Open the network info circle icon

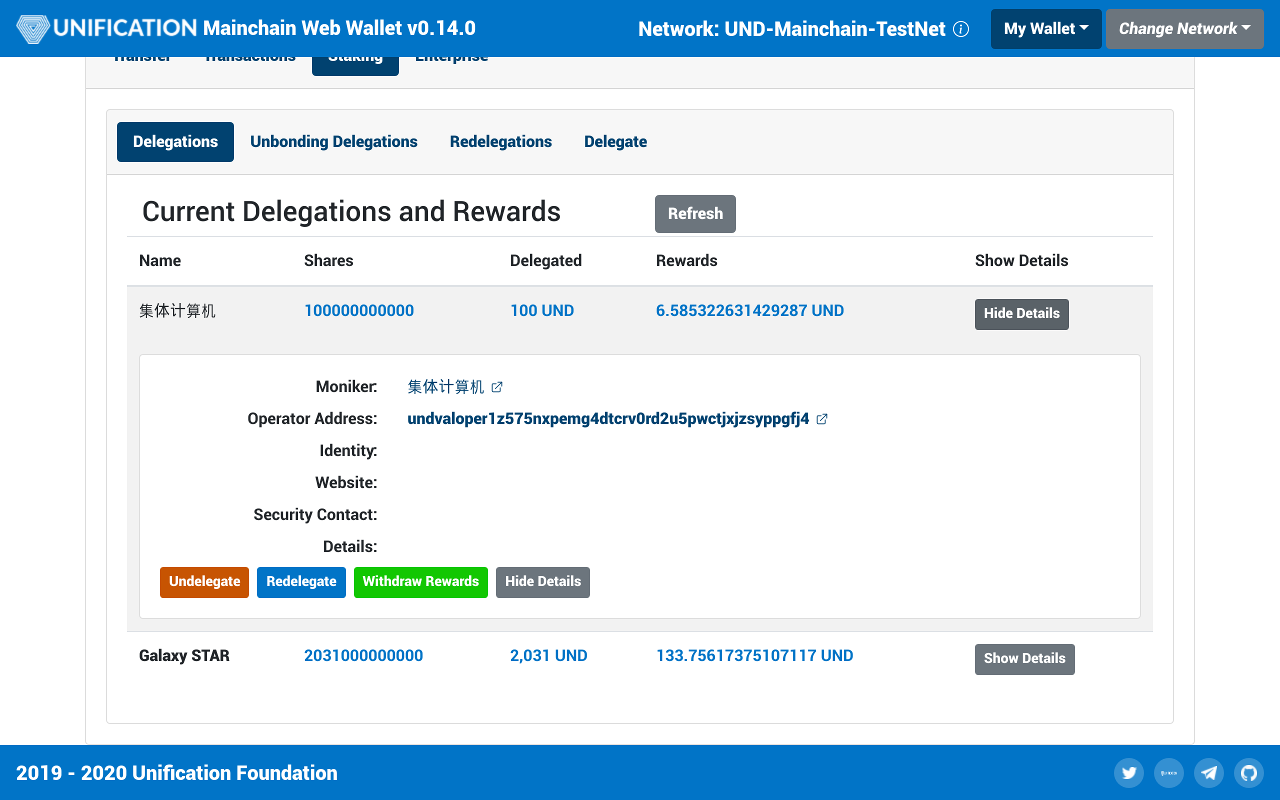[961, 29]
